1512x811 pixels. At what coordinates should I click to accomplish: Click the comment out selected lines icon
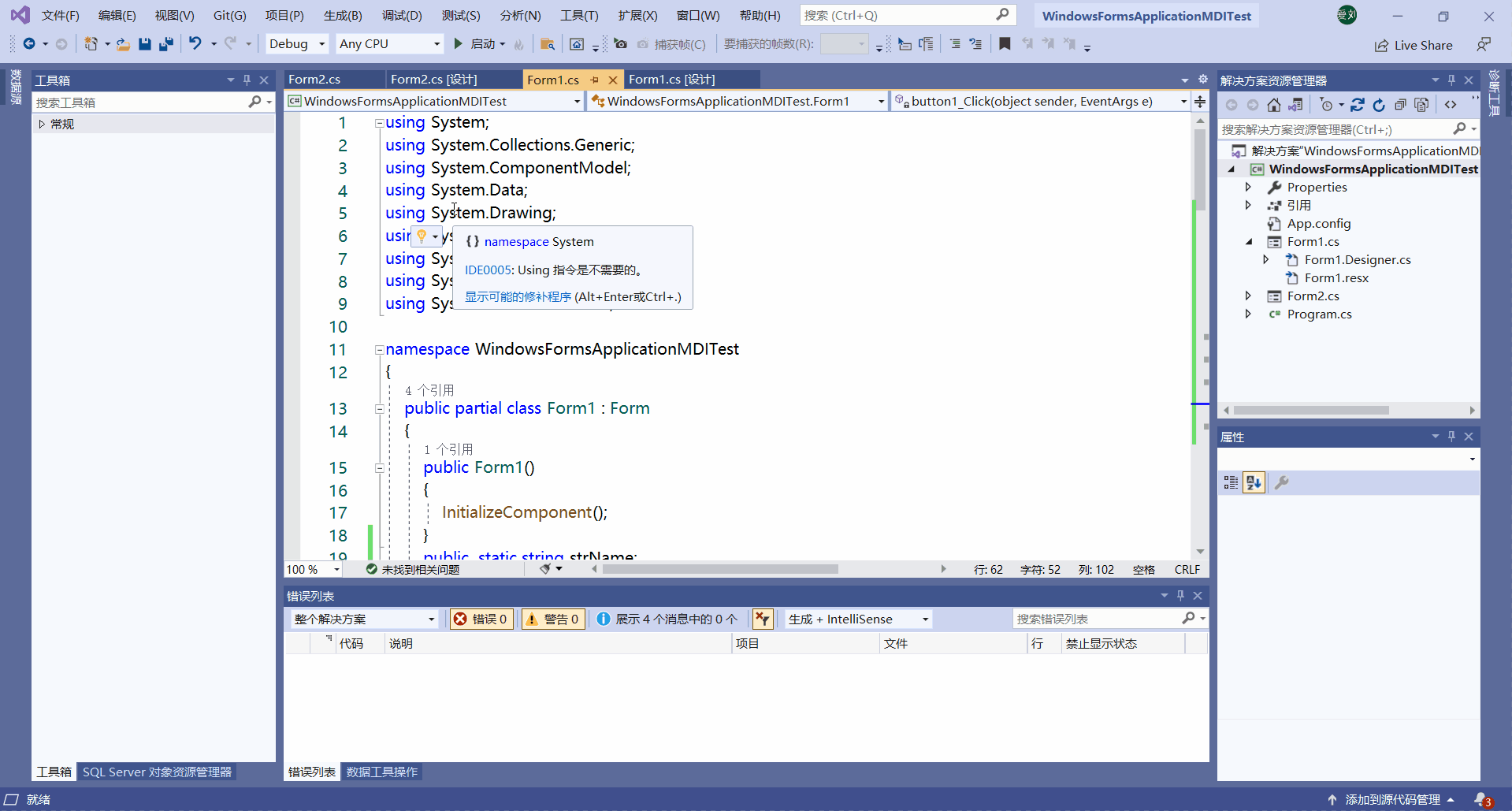(955, 44)
